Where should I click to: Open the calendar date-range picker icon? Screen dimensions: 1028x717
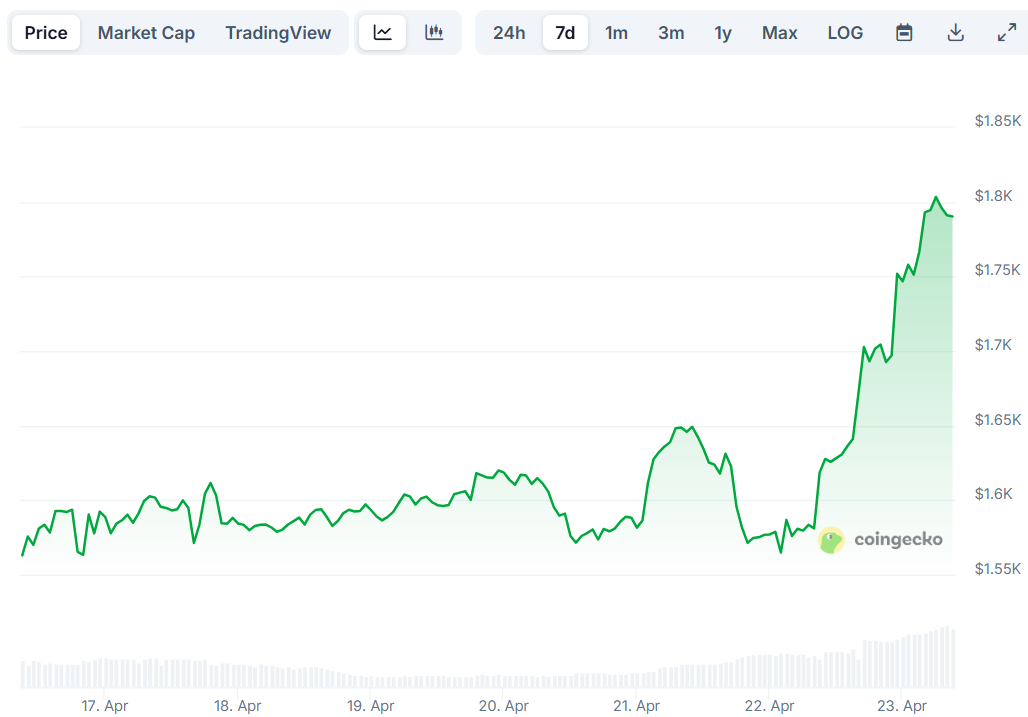(904, 32)
